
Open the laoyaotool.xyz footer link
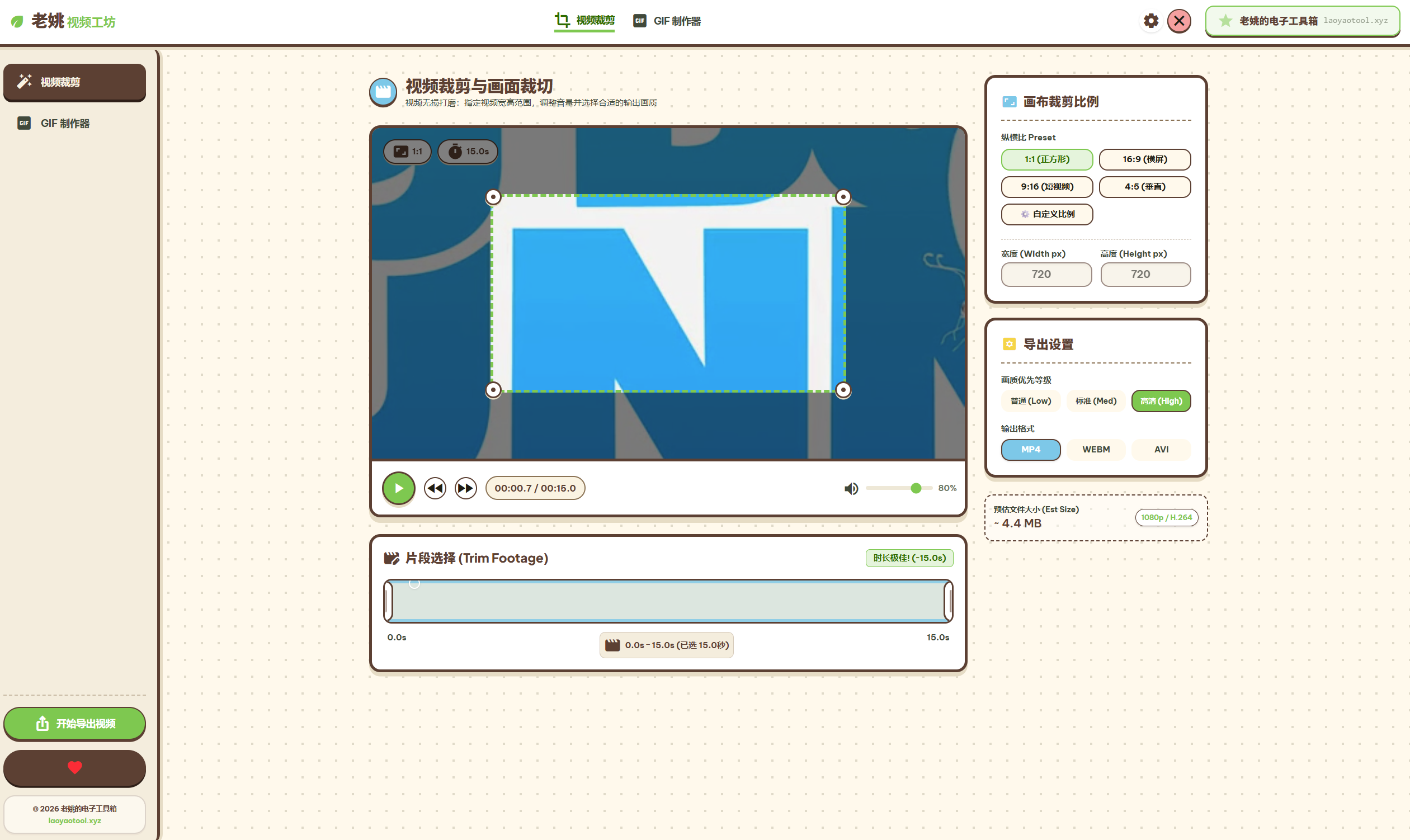(75, 821)
